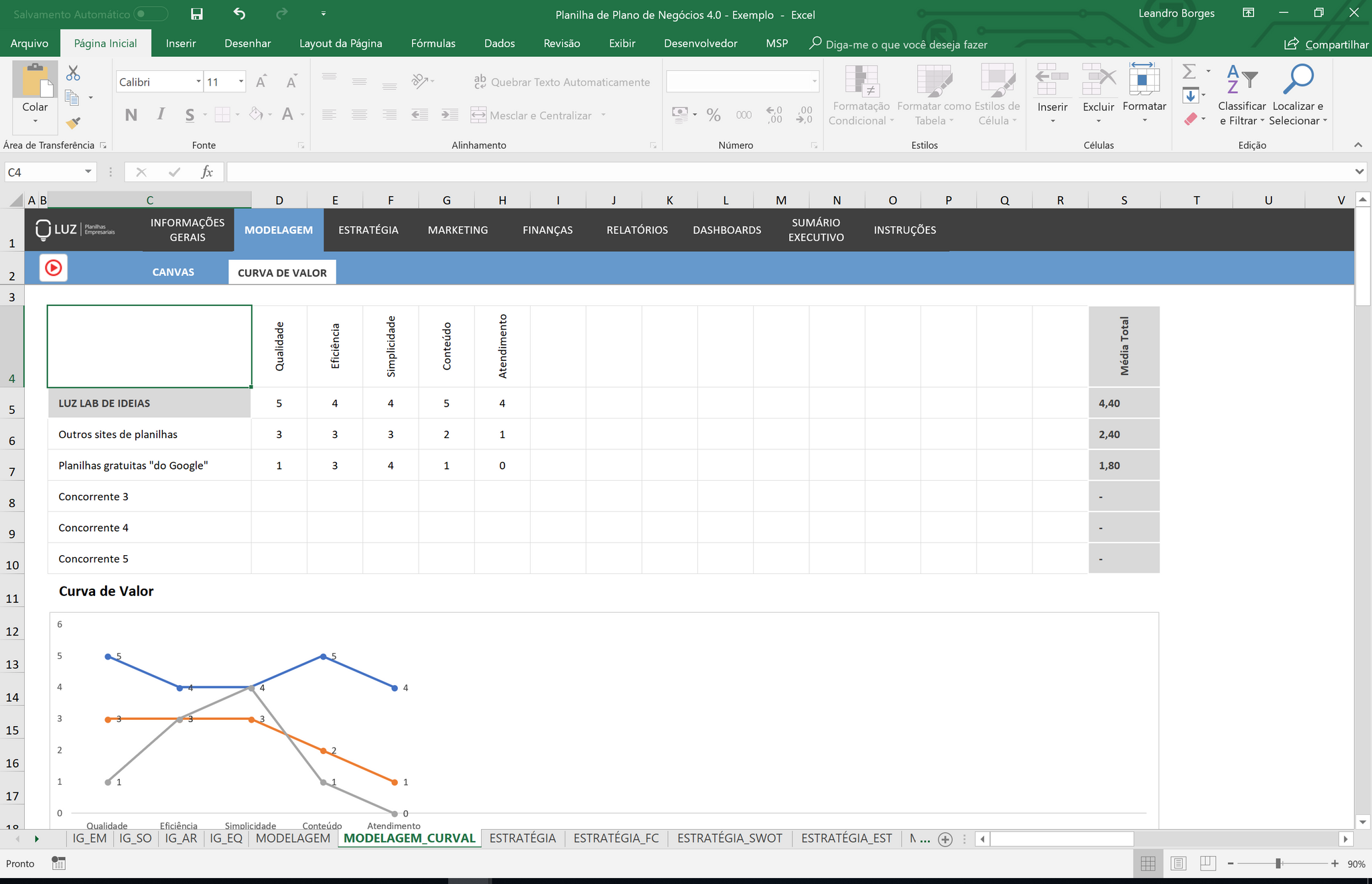
Task: Open the font size dropdown
Action: tap(241, 82)
